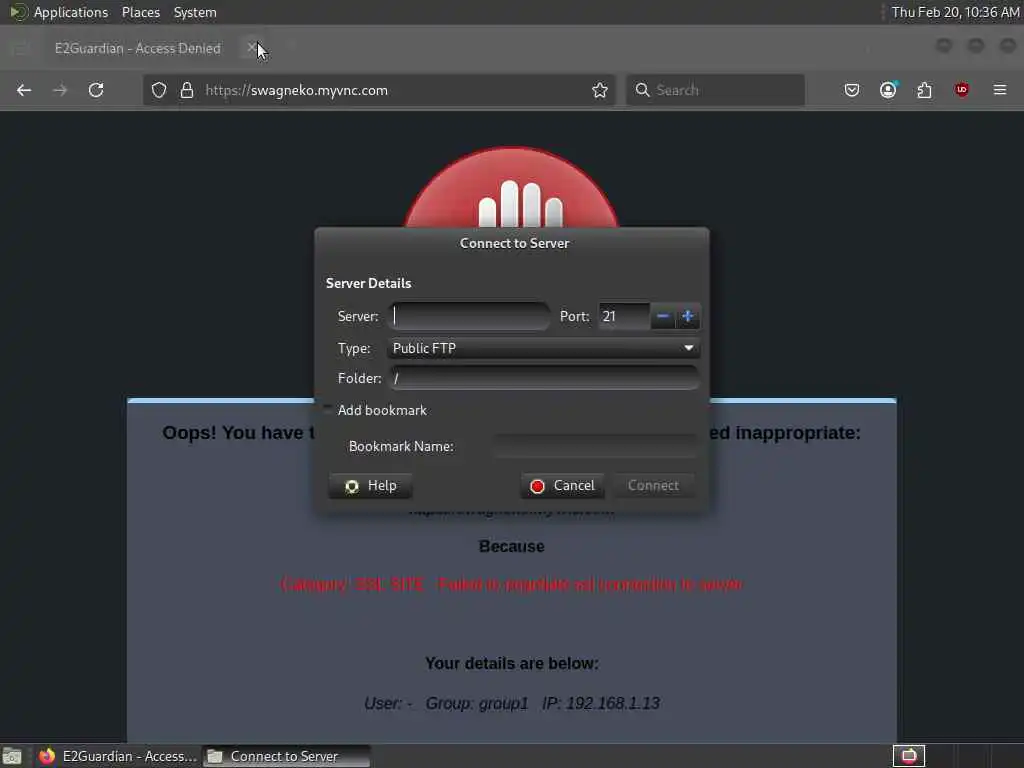Click the 'IP: 192.168.1.13' text

point(601,703)
